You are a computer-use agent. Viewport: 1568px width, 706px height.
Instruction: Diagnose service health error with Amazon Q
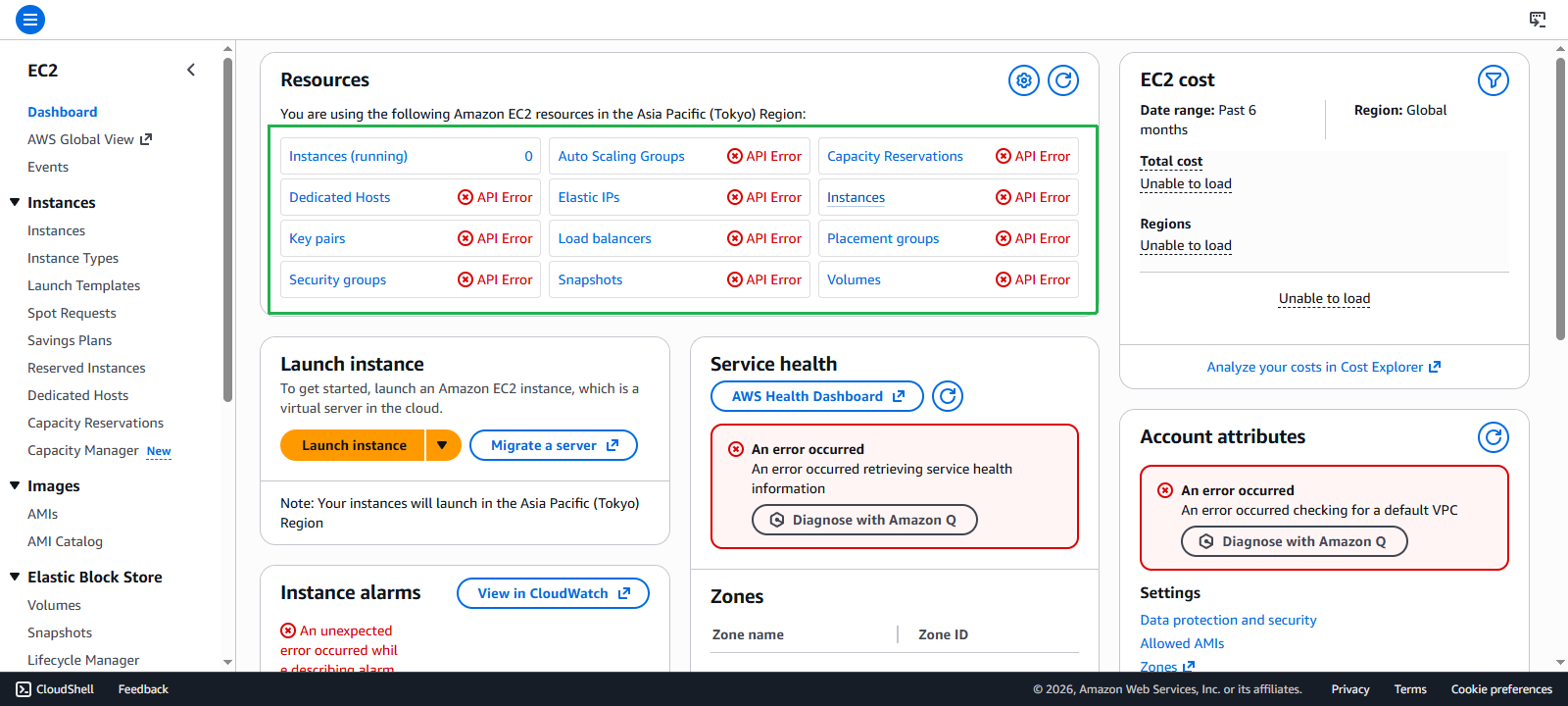(864, 520)
